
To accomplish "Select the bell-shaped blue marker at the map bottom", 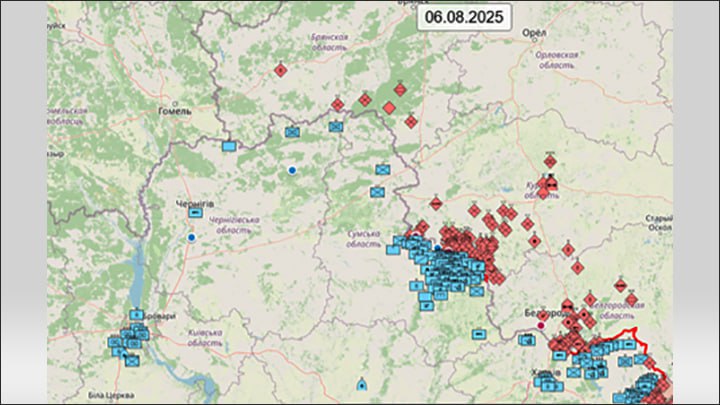I will coord(362,385).
